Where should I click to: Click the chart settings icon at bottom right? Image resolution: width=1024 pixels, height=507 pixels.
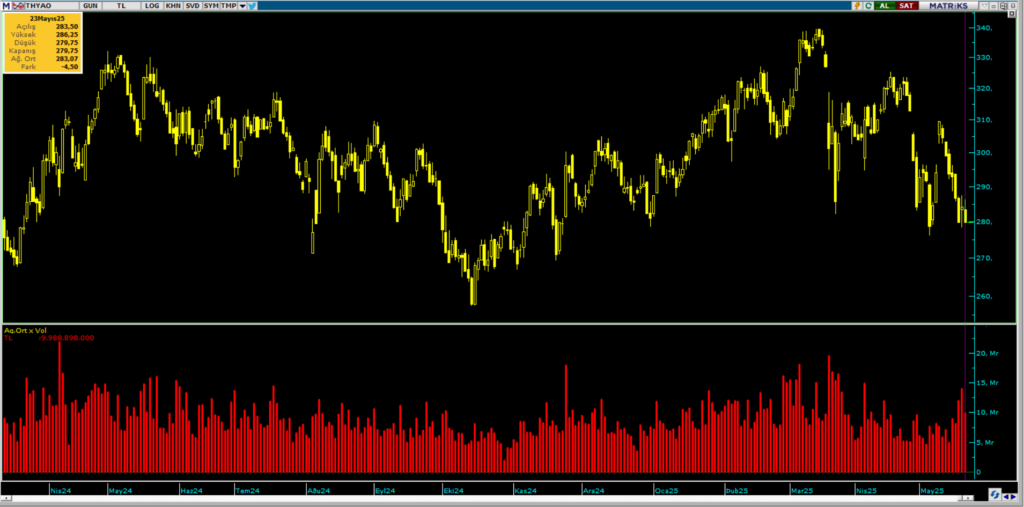pyautogui.click(x=996, y=494)
